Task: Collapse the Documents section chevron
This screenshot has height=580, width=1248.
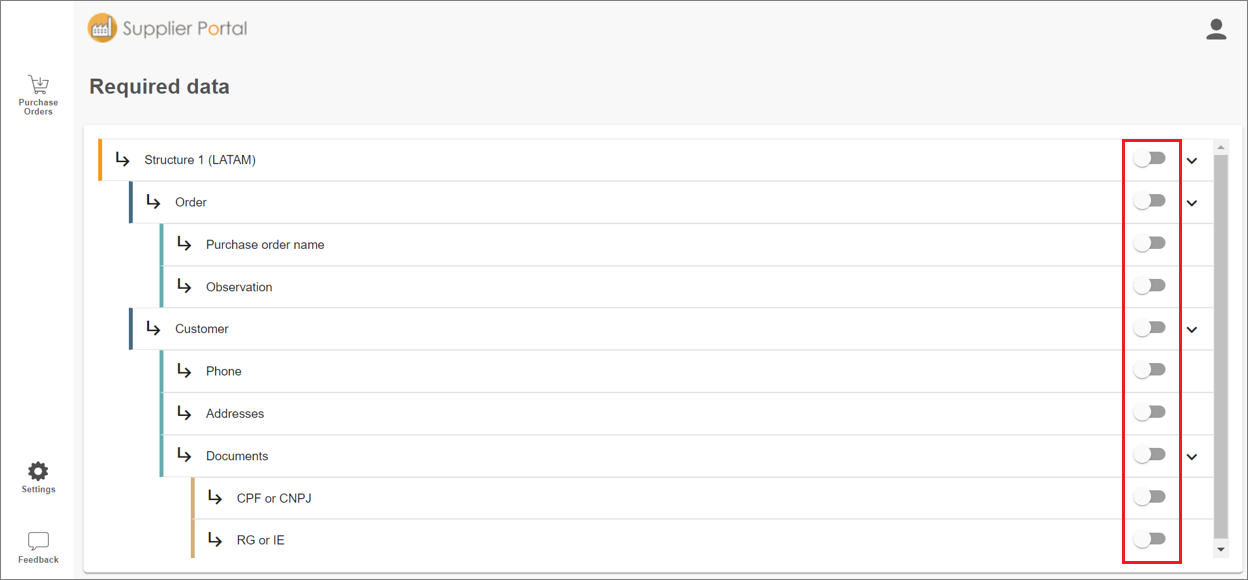Action: tap(1192, 456)
